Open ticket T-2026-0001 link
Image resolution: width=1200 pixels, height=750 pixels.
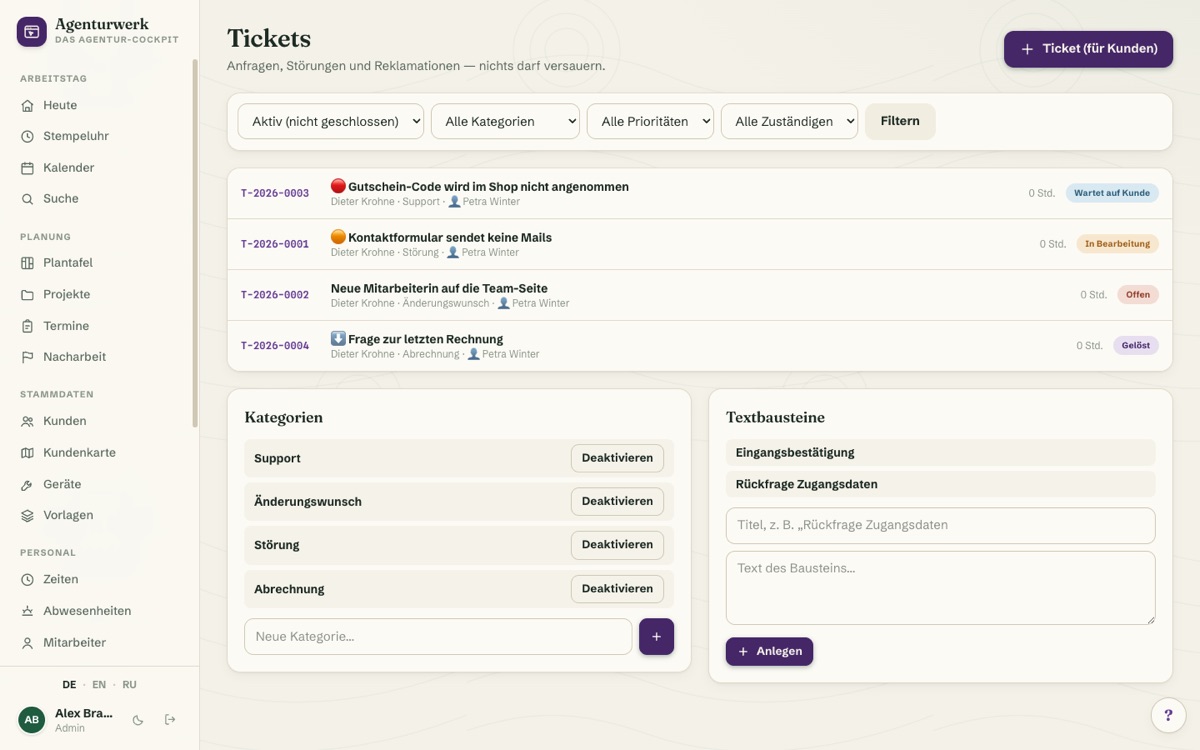[275, 244]
